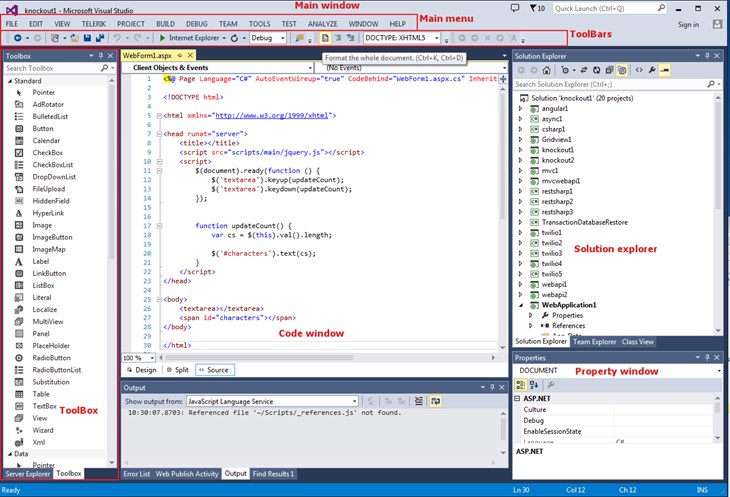Open Show output from dropdown
This screenshot has width=730, height=497.
pyautogui.click(x=272, y=401)
